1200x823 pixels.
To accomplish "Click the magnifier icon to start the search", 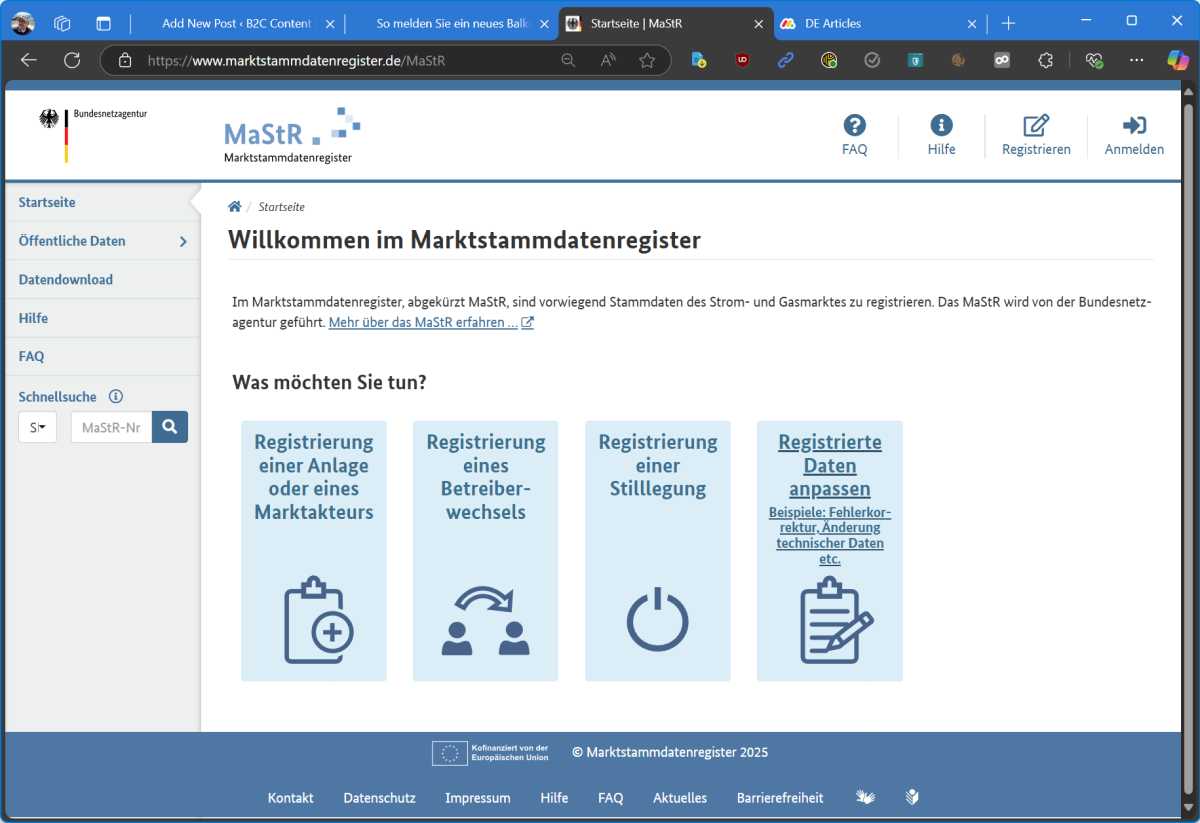I will pyautogui.click(x=169, y=426).
